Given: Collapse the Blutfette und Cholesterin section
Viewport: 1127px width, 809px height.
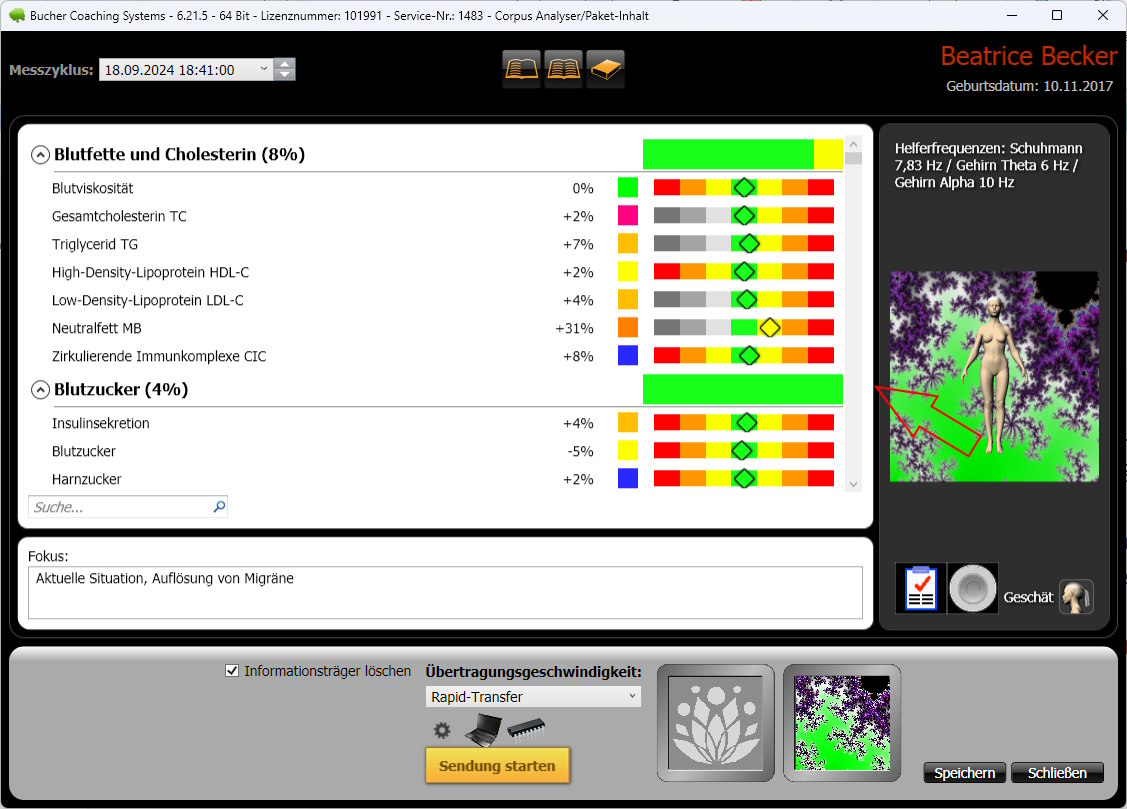Looking at the screenshot, I should [x=40, y=154].
